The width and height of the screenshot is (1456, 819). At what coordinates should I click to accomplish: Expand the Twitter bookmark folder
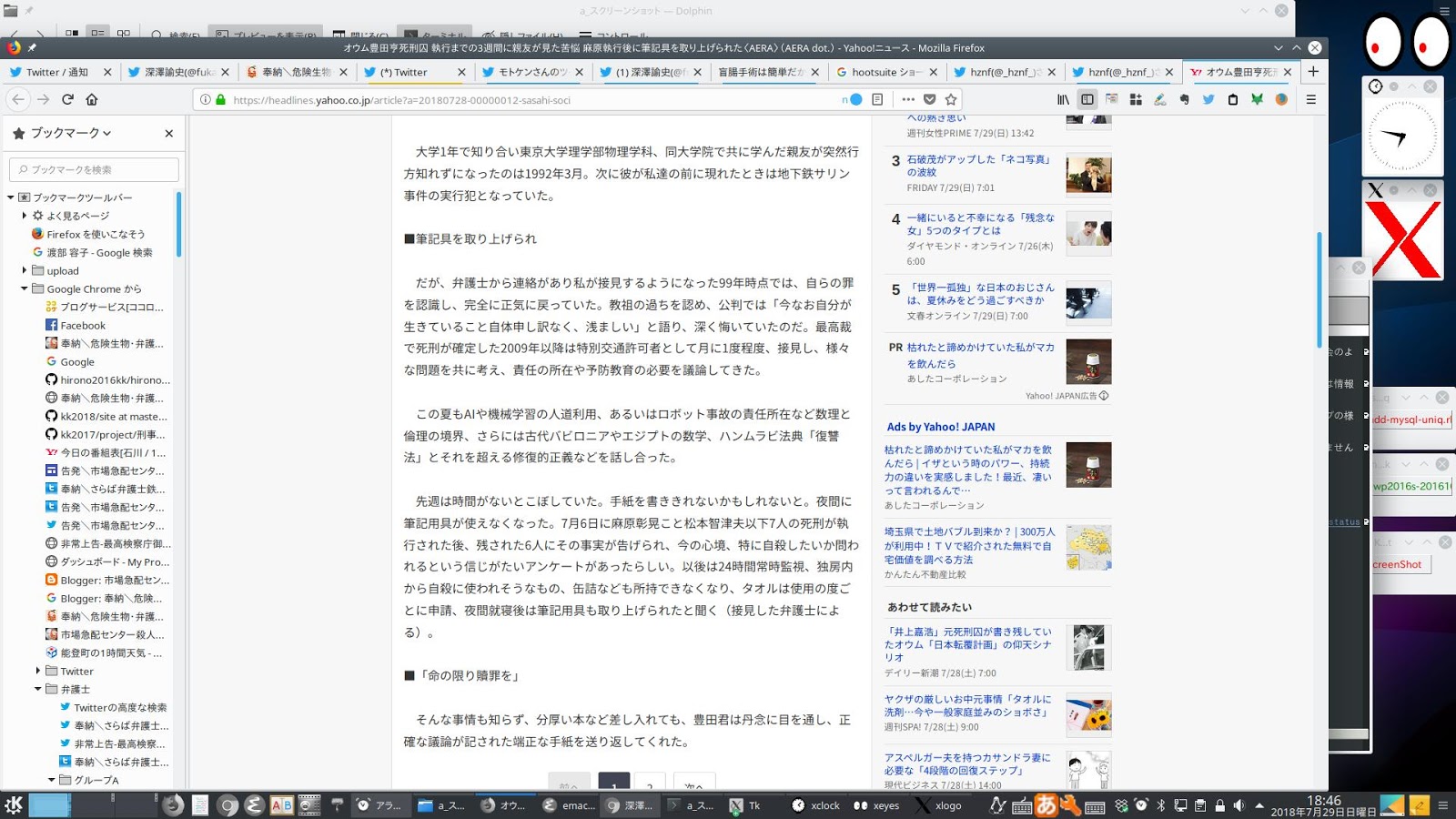pos(38,671)
